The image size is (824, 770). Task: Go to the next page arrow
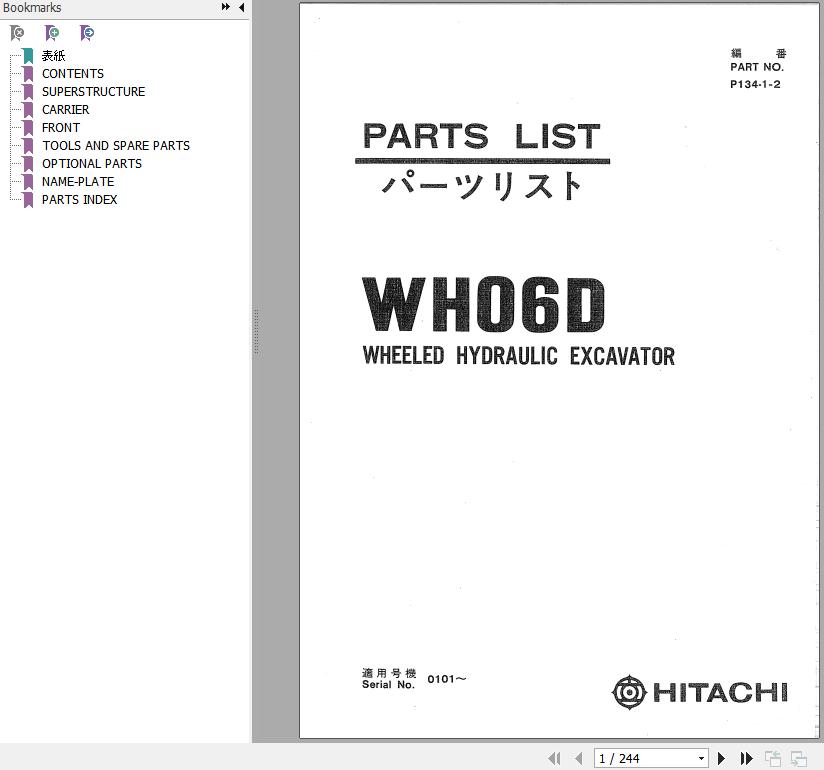(722, 758)
